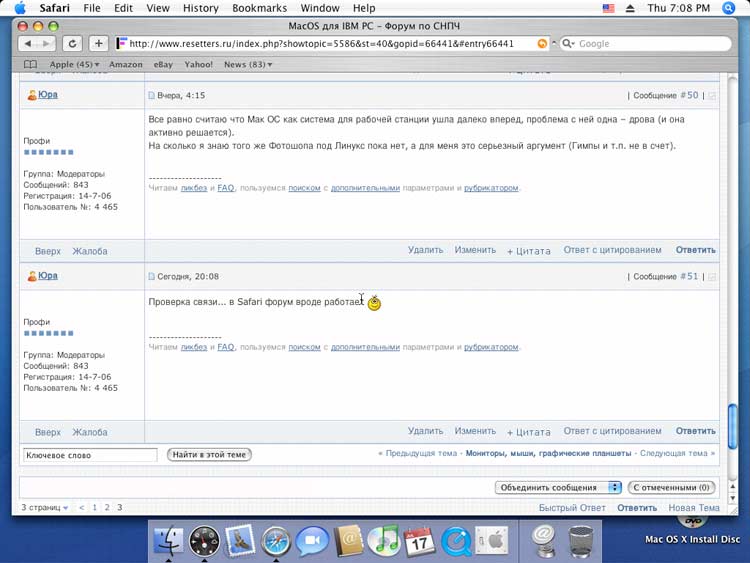Click Удалить on message #51
Image resolution: width=750 pixels, height=563 pixels.
[425, 431]
